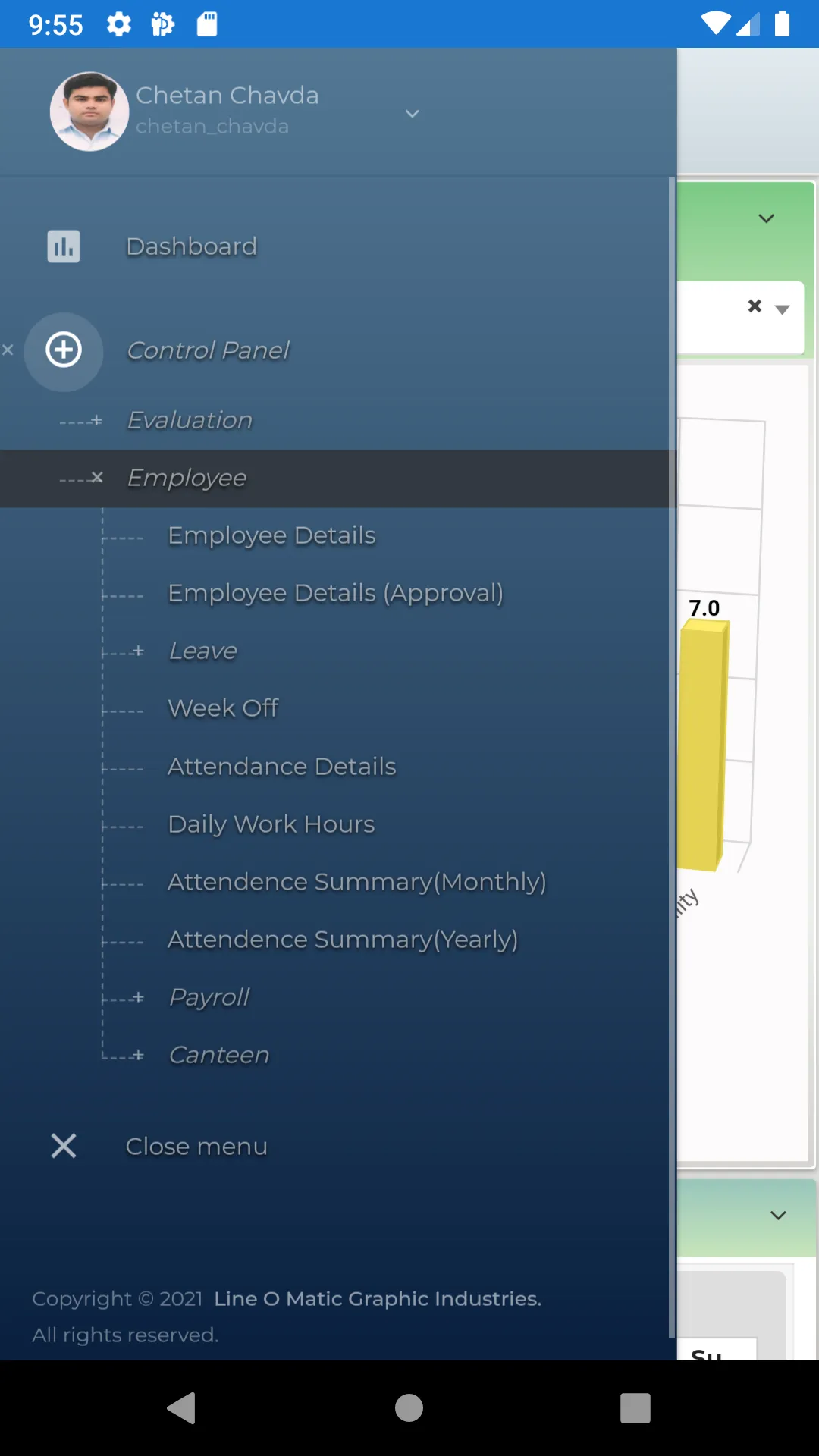Viewport: 819px width, 1456px height.
Task: Tap Android recent apps button
Action: click(635, 1408)
